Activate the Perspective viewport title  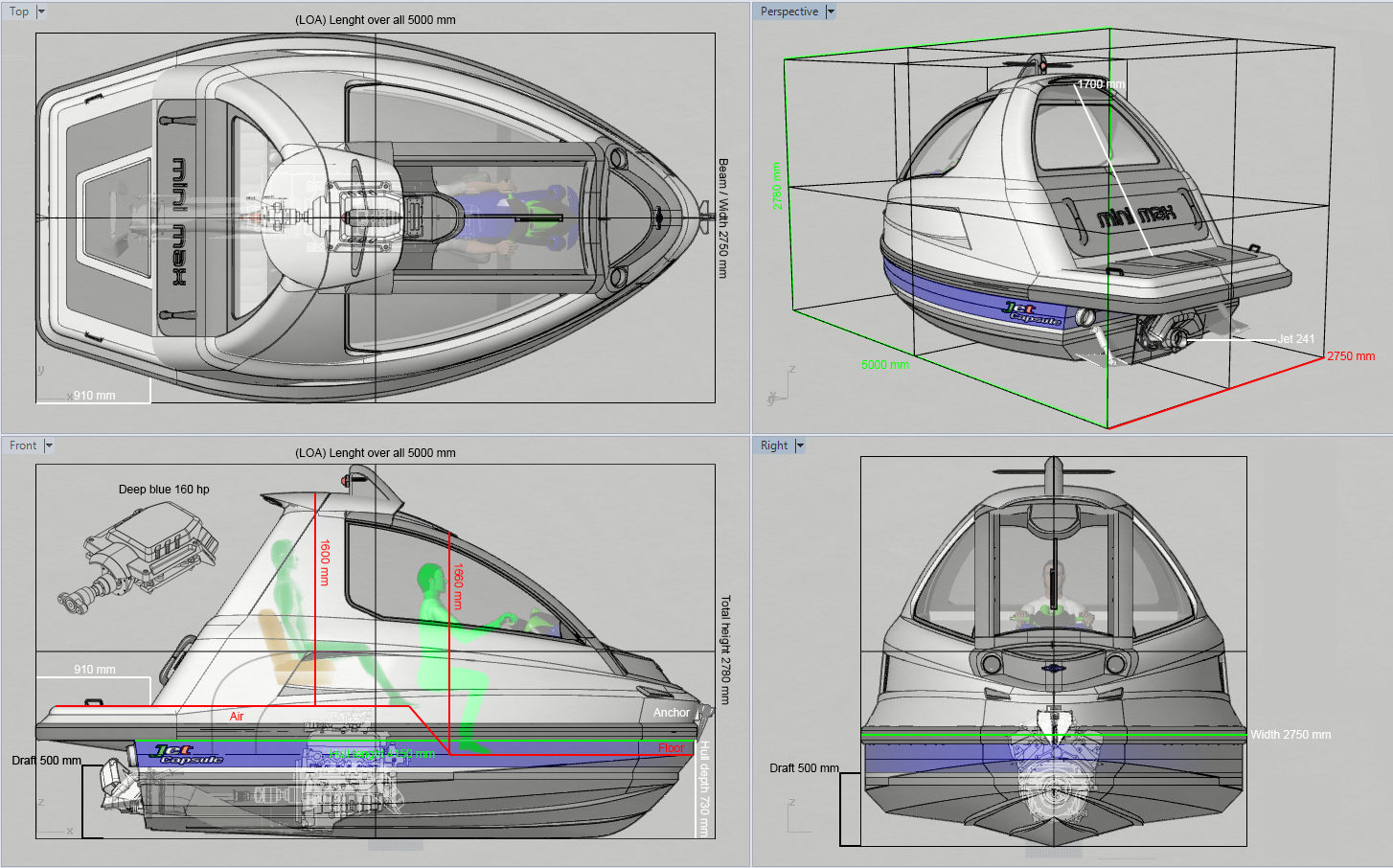[x=789, y=11]
